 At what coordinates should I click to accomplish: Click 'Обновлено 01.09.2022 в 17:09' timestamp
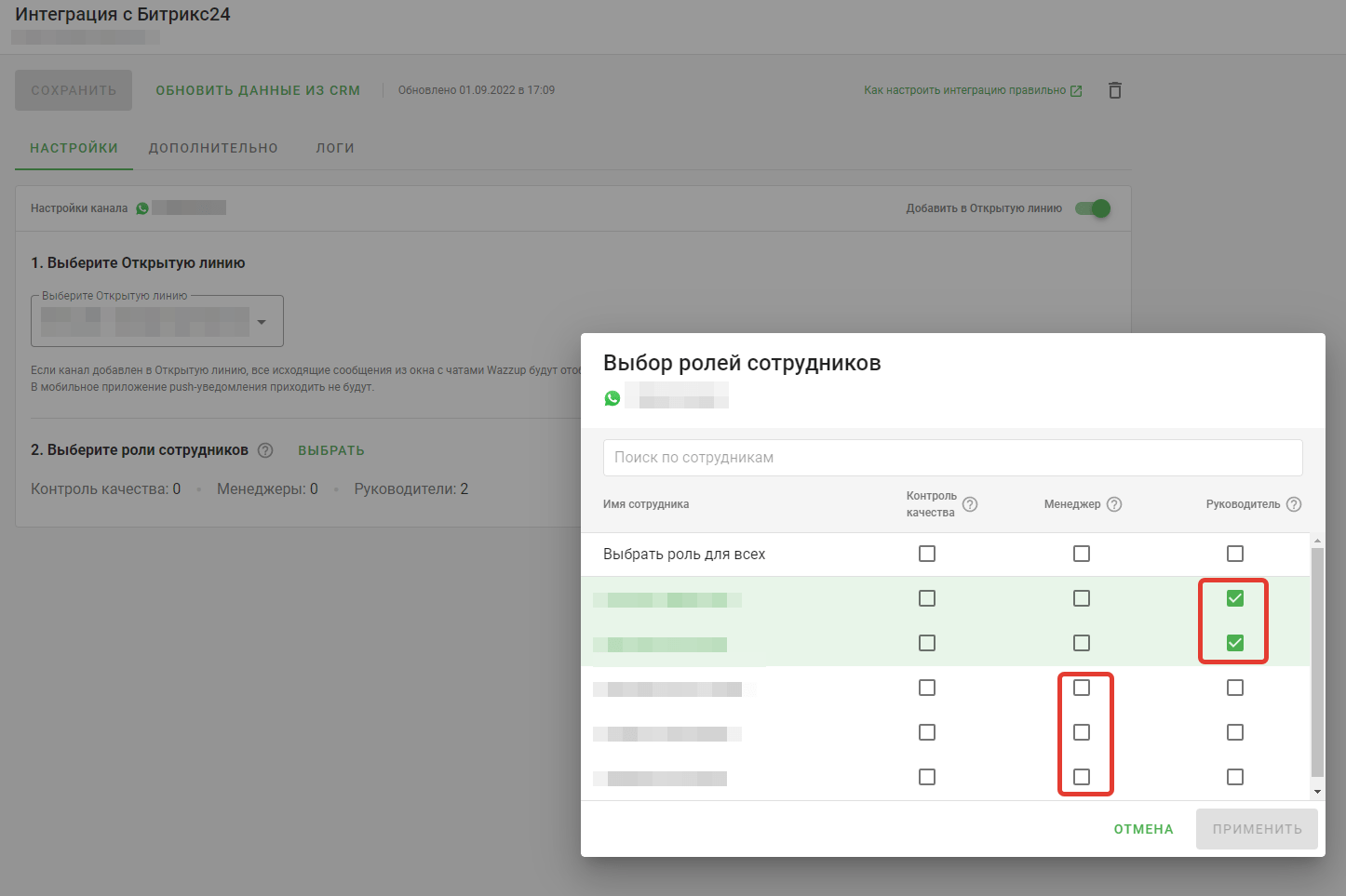point(477,90)
